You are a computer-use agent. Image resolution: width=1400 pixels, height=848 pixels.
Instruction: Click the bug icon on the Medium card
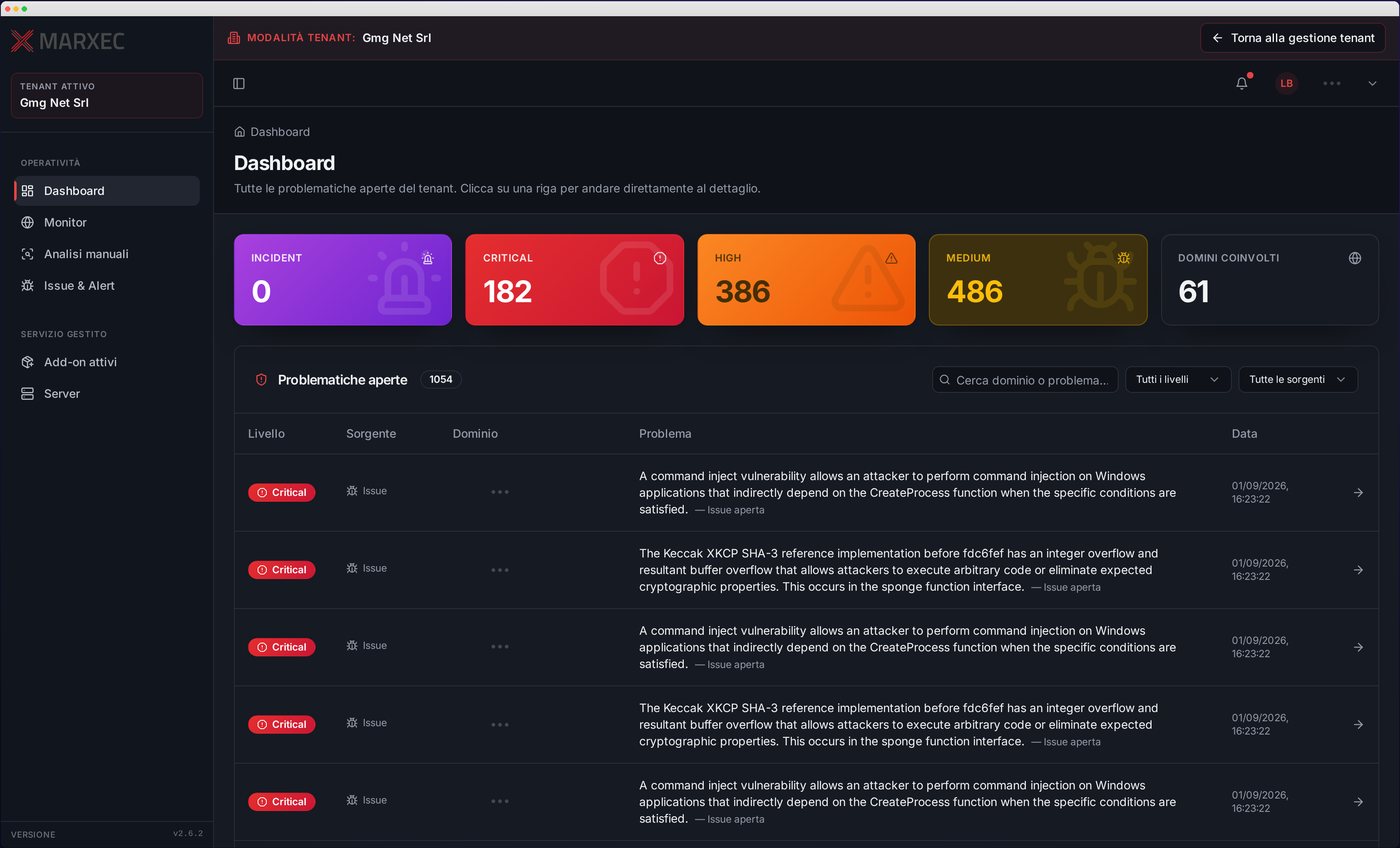1124,258
